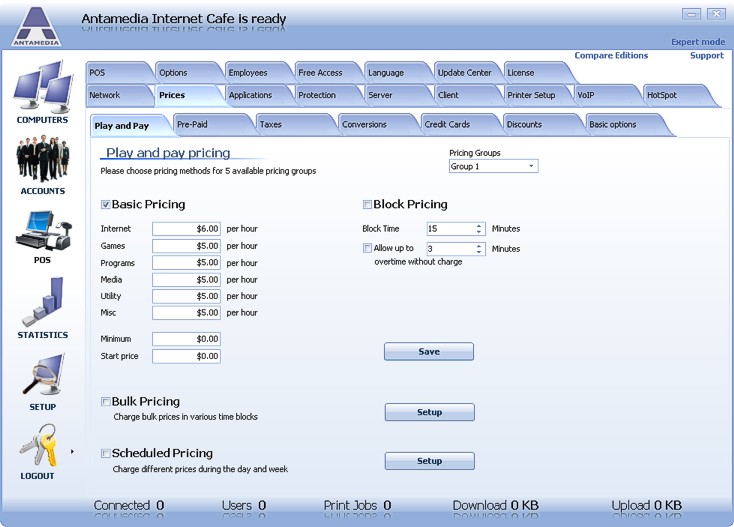The image size is (734, 527).
Task: Select the Play and Pay sub-tab
Action: point(129,125)
